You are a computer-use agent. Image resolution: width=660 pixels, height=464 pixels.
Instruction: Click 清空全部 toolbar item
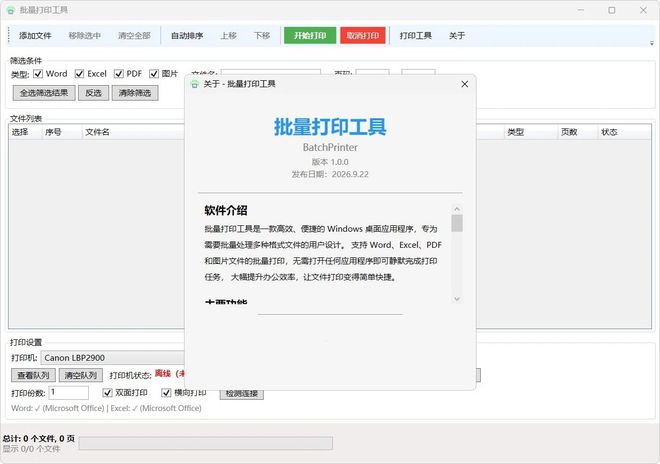tap(134, 36)
